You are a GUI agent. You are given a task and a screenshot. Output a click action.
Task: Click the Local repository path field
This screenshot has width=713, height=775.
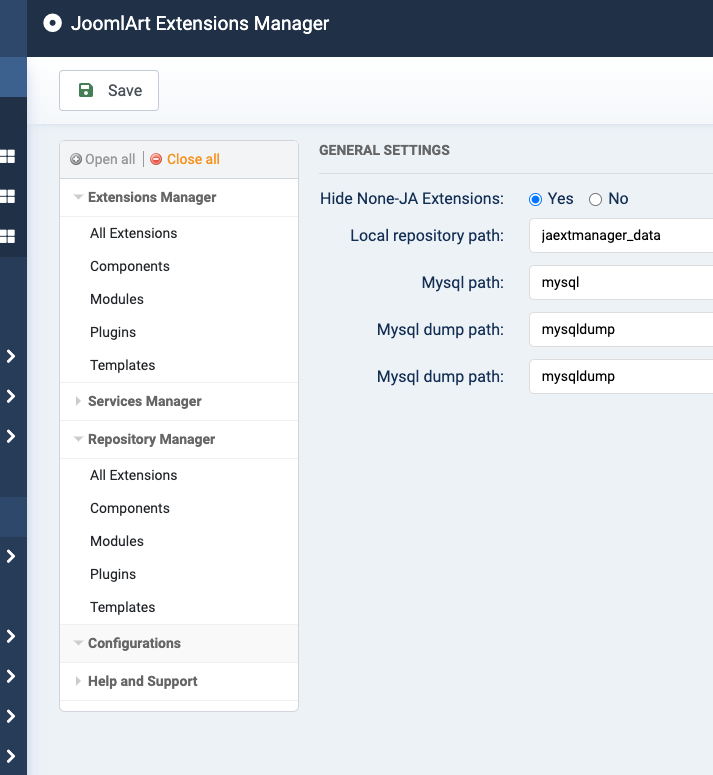click(x=620, y=236)
